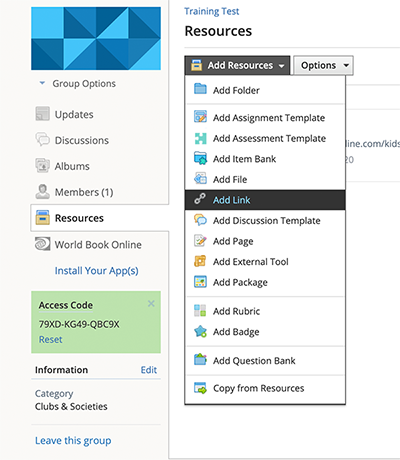The height and width of the screenshot is (460, 400).
Task: Open World Book Online app
Action: coord(98,245)
